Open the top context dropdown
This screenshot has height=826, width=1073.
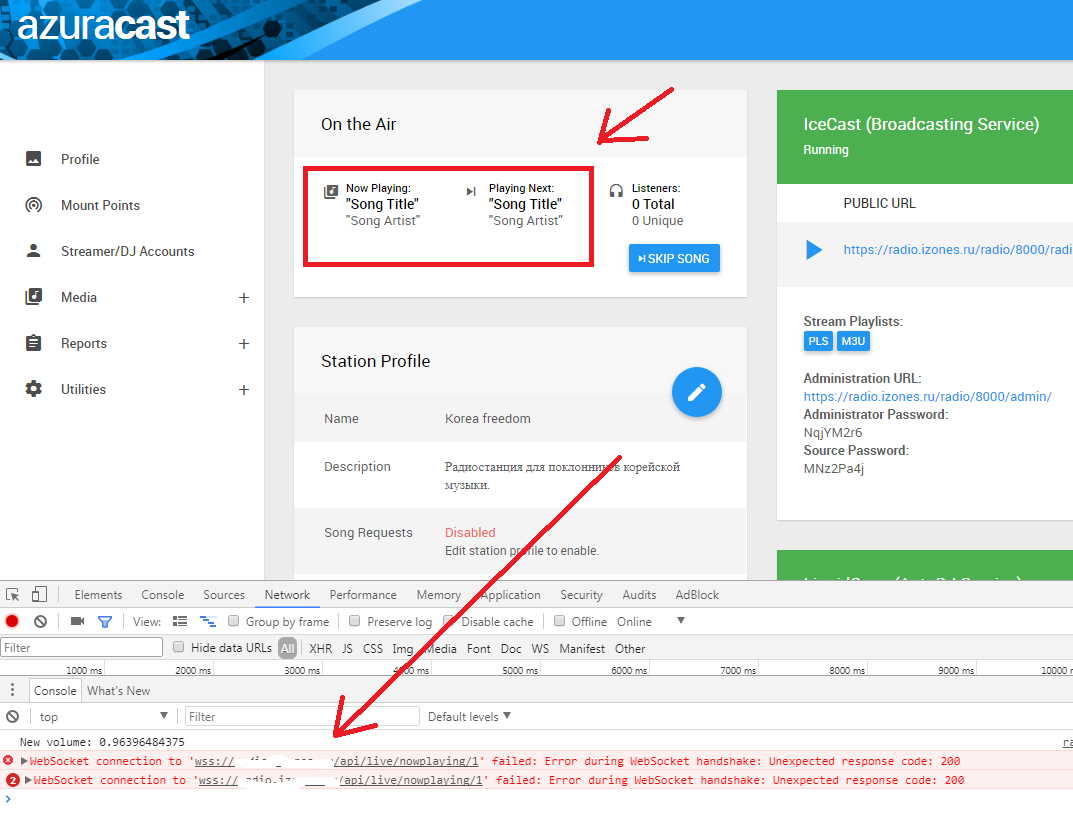[103, 717]
